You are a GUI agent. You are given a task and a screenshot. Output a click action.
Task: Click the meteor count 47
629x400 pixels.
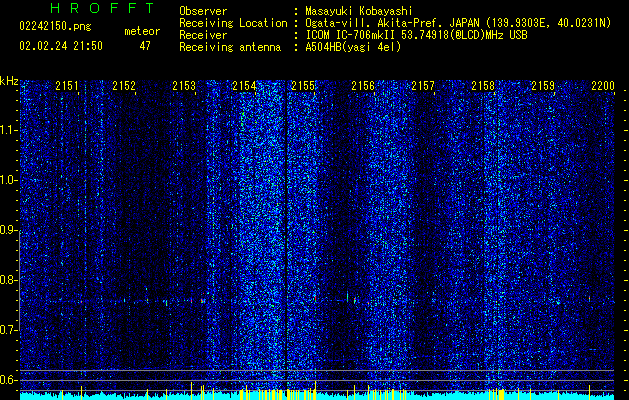(x=145, y=46)
